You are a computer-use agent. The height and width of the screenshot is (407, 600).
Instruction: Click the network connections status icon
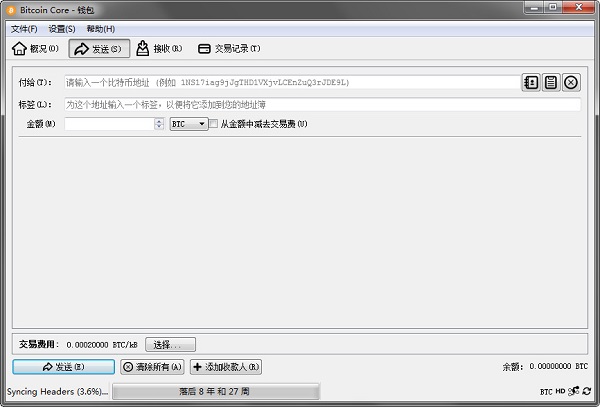[x=574, y=391]
